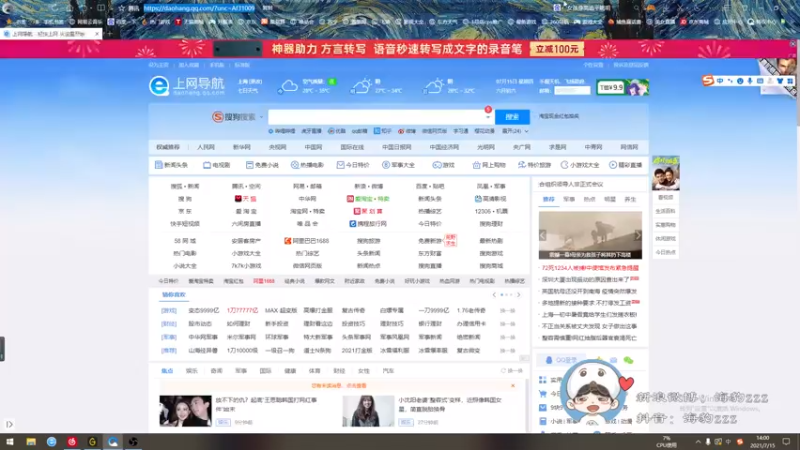Click the 天猫 link with red icon
Image resolution: width=800 pixels, height=450 pixels.
pos(245,198)
